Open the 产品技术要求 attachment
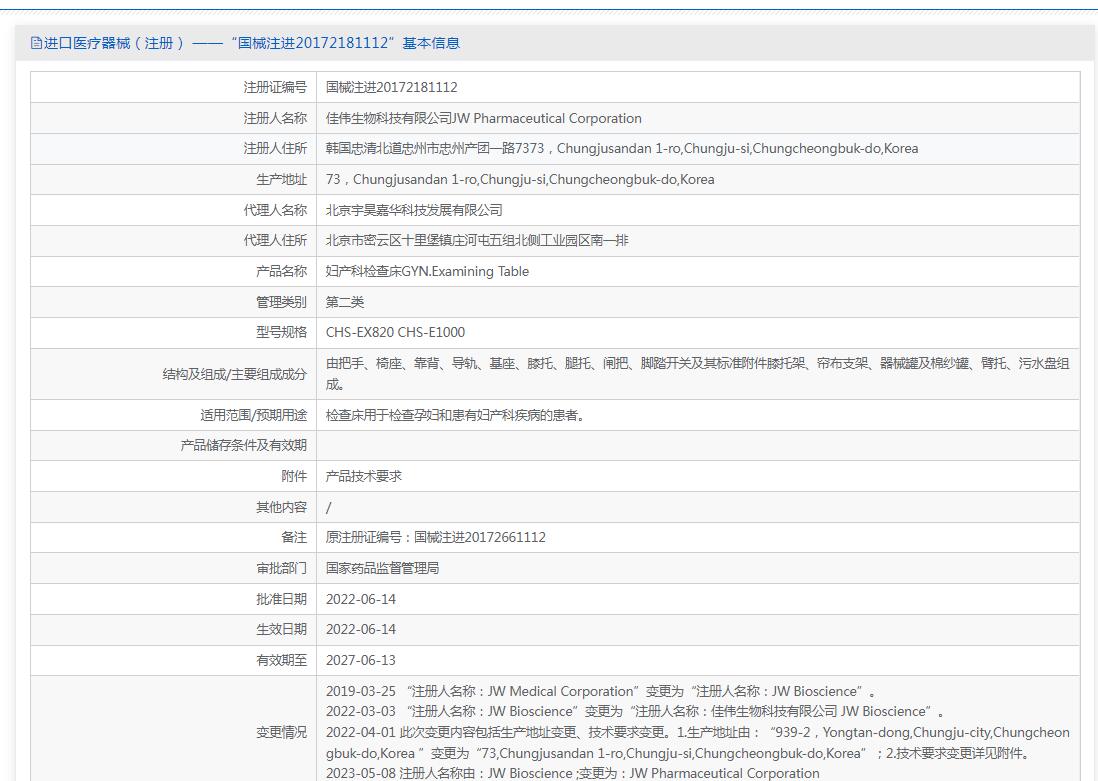 pos(364,476)
